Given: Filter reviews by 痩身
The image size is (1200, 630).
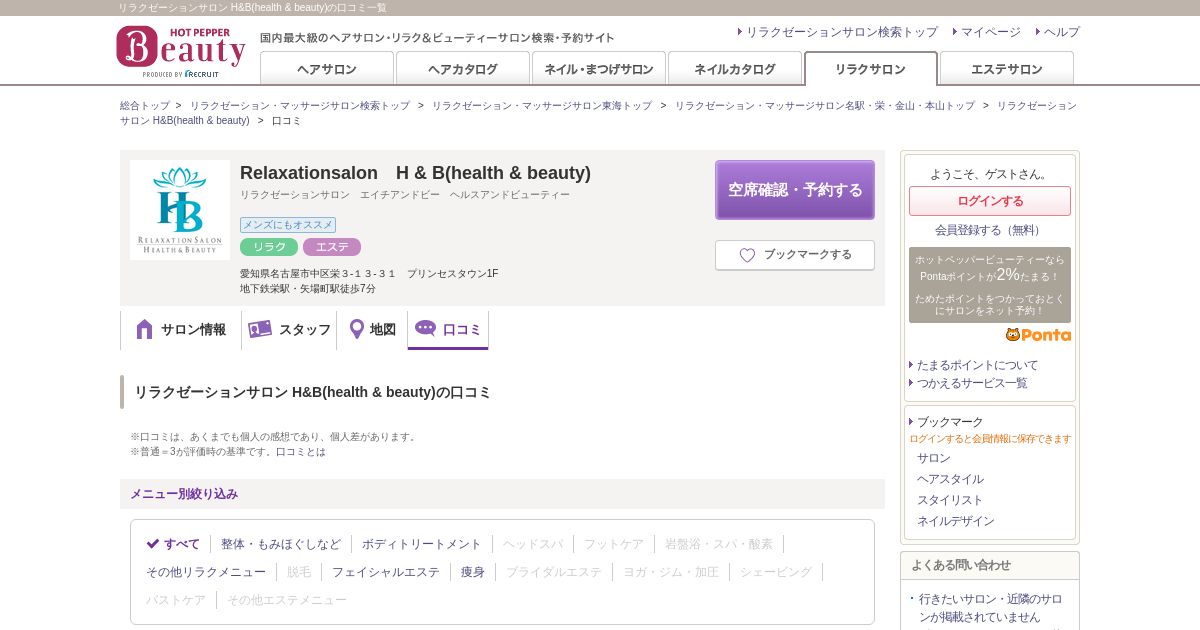Looking at the screenshot, I should point(473,572).
